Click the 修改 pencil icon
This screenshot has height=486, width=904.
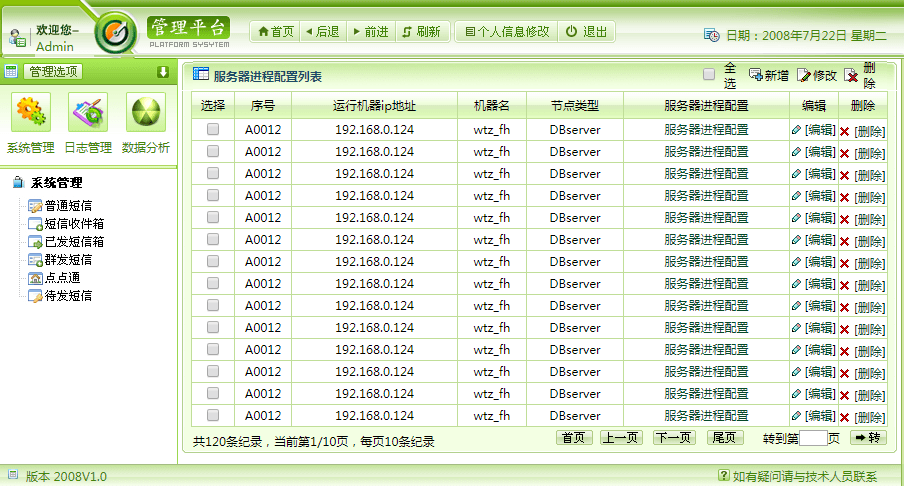[x=804, y=75]
